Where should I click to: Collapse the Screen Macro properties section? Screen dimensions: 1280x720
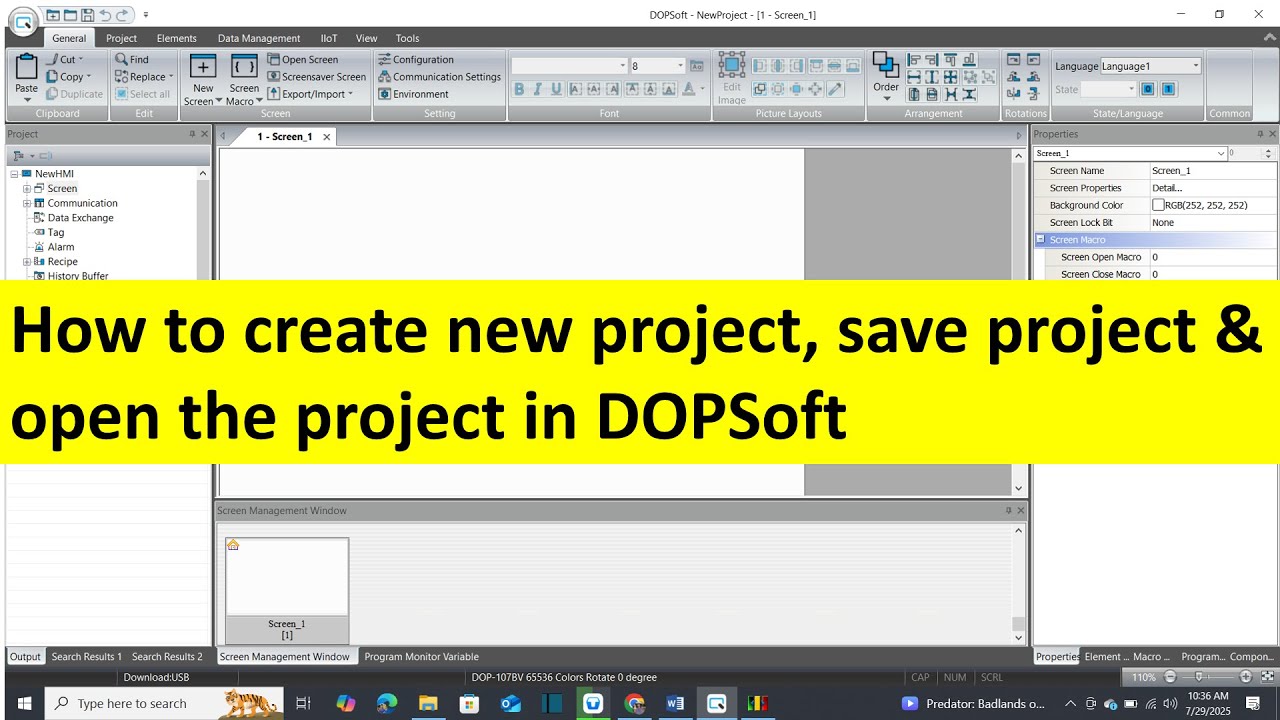click(x=1040, y=240)
